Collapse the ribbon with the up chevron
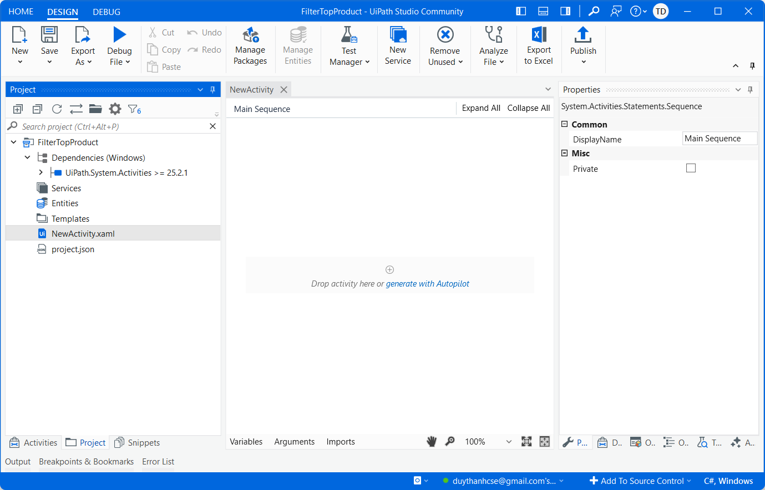Image resolution: width=765 pixels, height=490 pixels. [x=736, y=66]
